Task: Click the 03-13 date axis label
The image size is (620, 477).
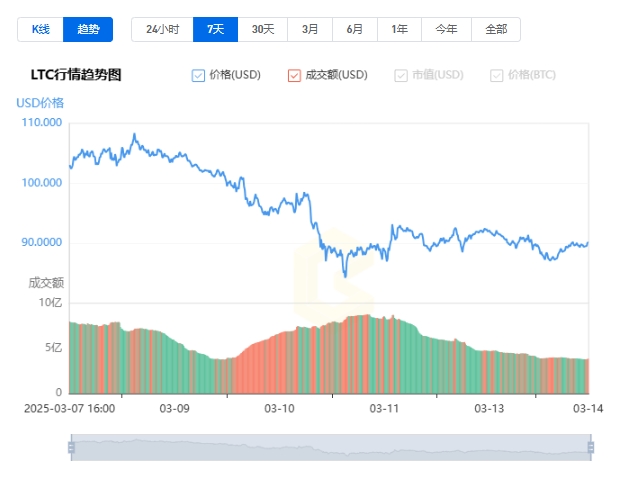Action: pyautogui.click(x=489, y=408)
